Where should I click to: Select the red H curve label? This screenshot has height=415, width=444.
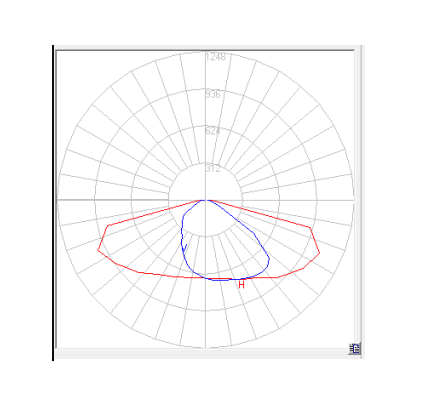pyautogui.click(x=242, y=285)
